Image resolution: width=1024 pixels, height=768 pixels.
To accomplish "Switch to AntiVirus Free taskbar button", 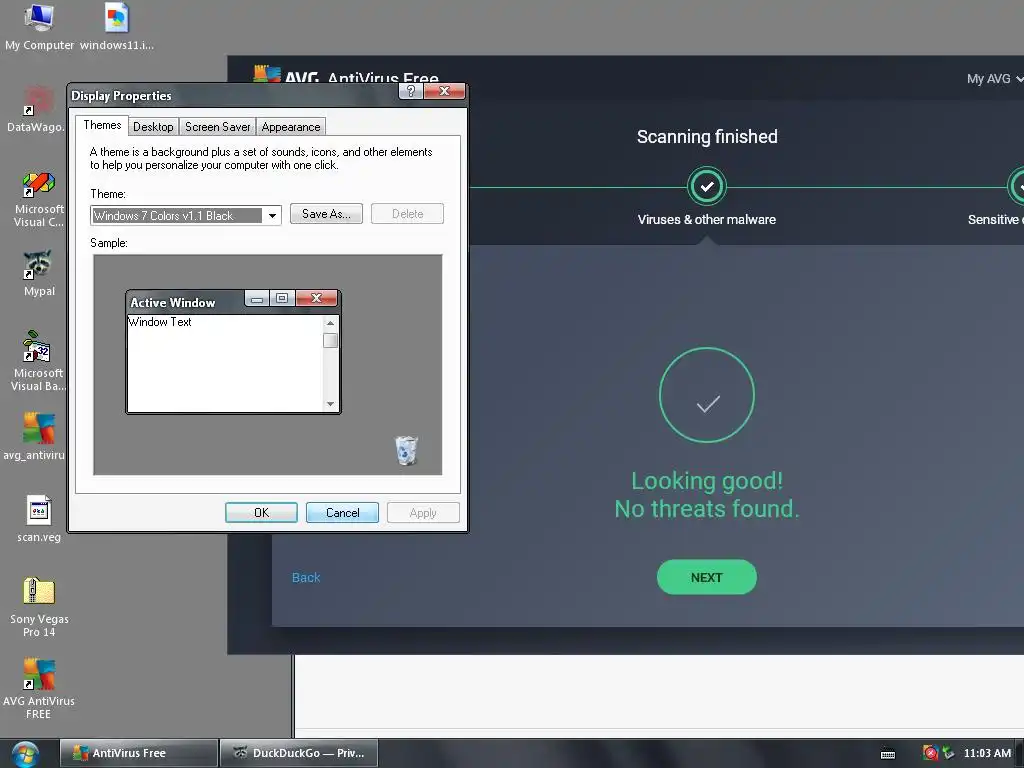I will click(x=138, y=753).
